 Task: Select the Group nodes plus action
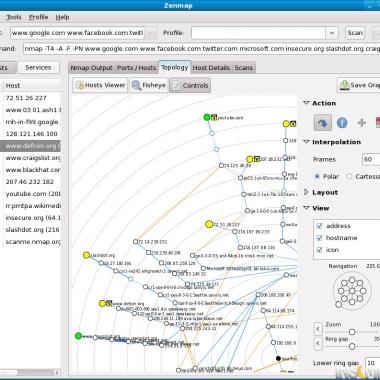click(362, 123)
